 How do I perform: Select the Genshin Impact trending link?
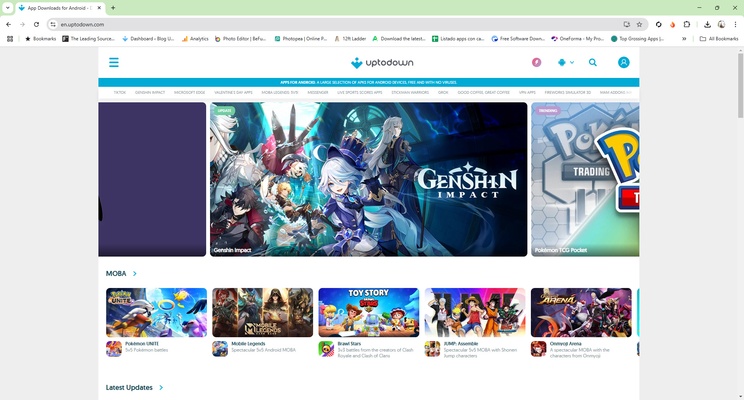[x=150, y=93]
